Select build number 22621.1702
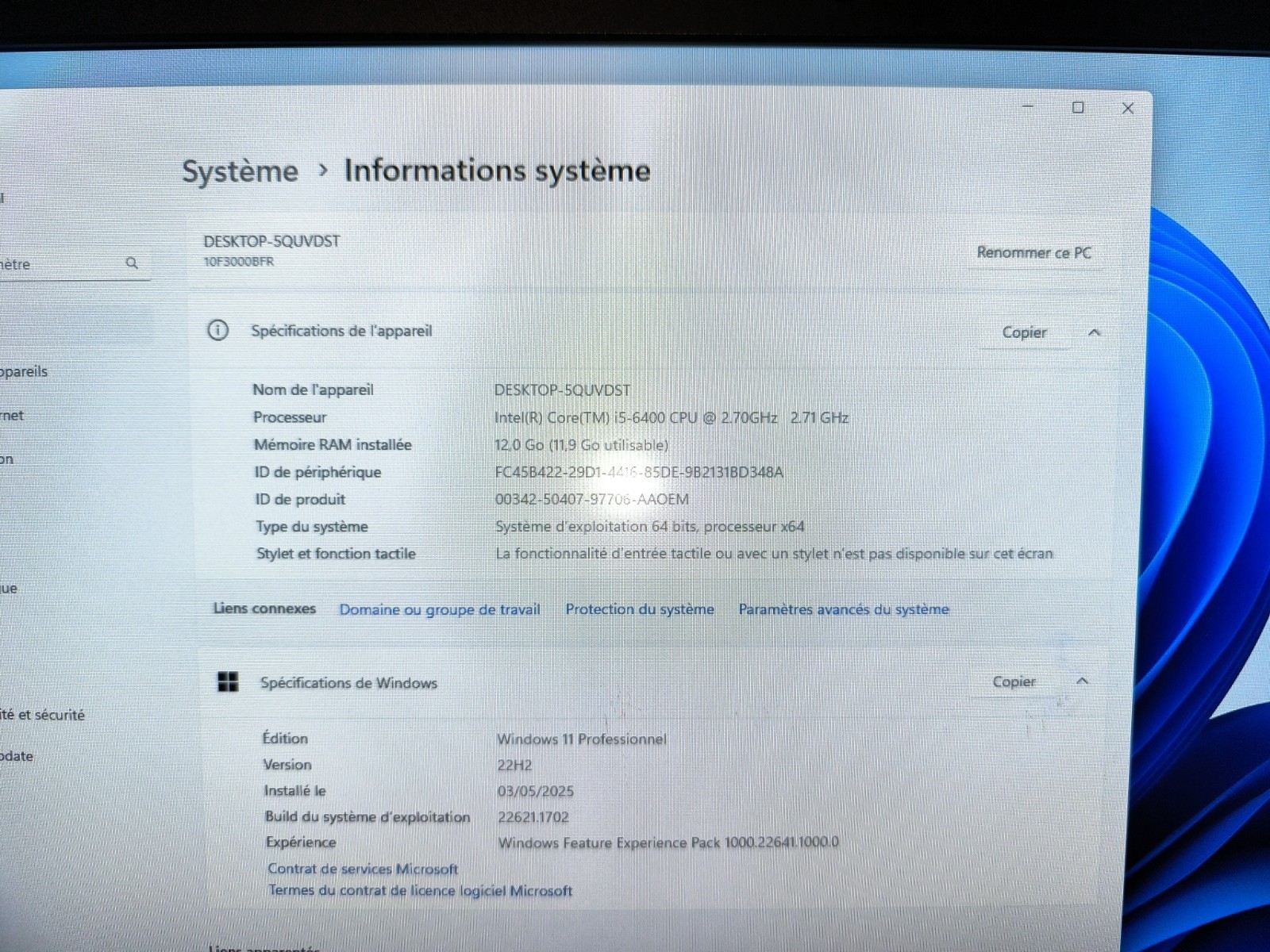This screenshot has height=952, width=1270. click(x=533, y=817)
